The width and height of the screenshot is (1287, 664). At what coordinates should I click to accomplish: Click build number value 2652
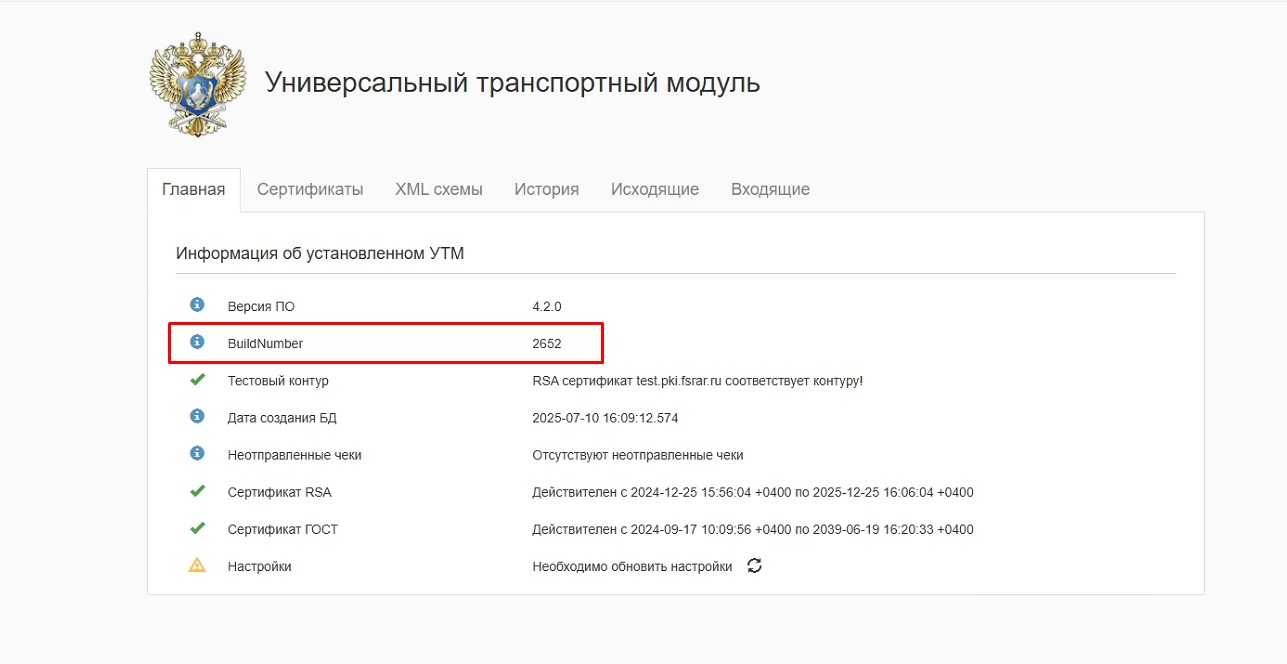(x=547, y=343)
